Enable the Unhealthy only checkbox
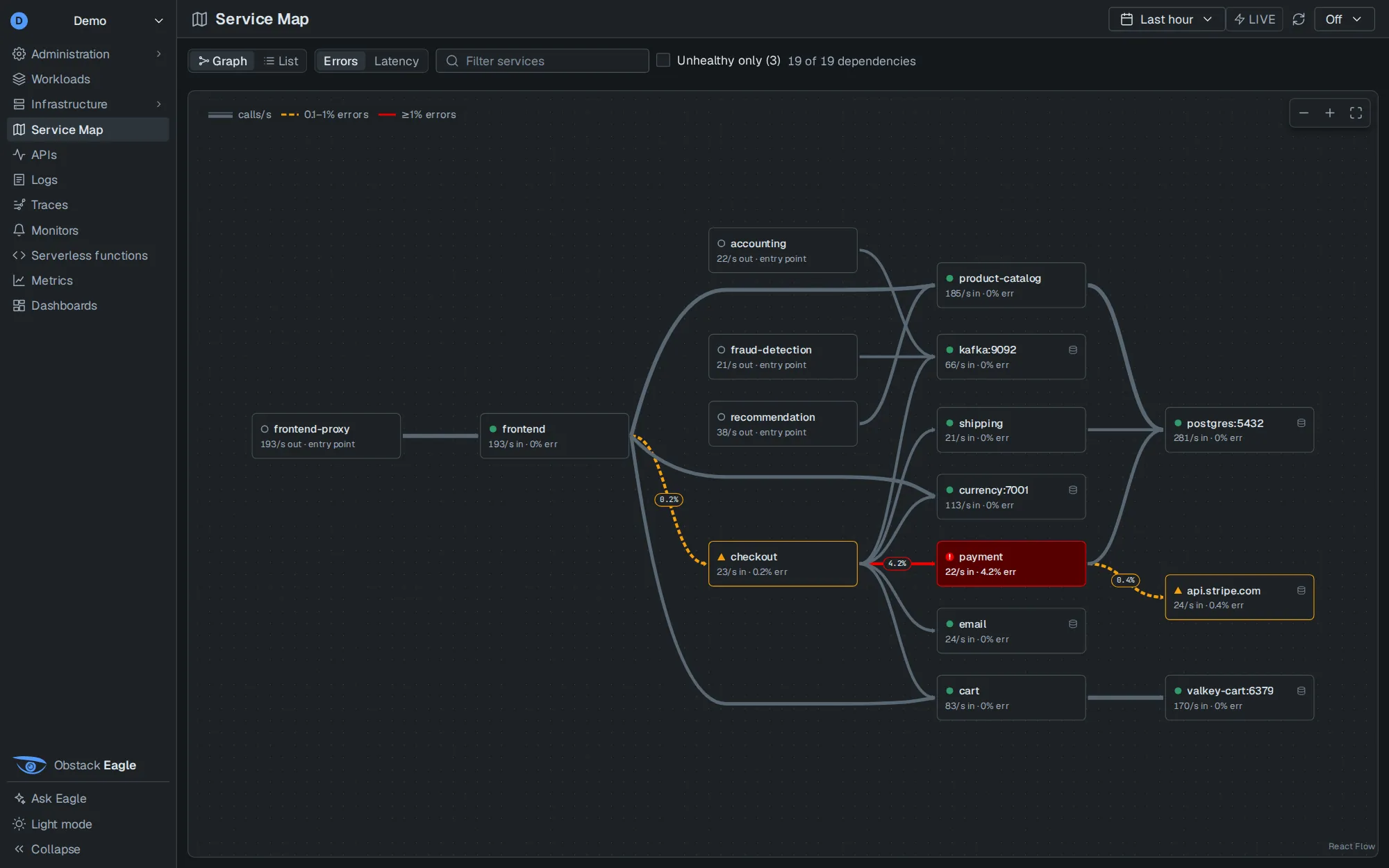The image size is (1389, 868). 663,60
